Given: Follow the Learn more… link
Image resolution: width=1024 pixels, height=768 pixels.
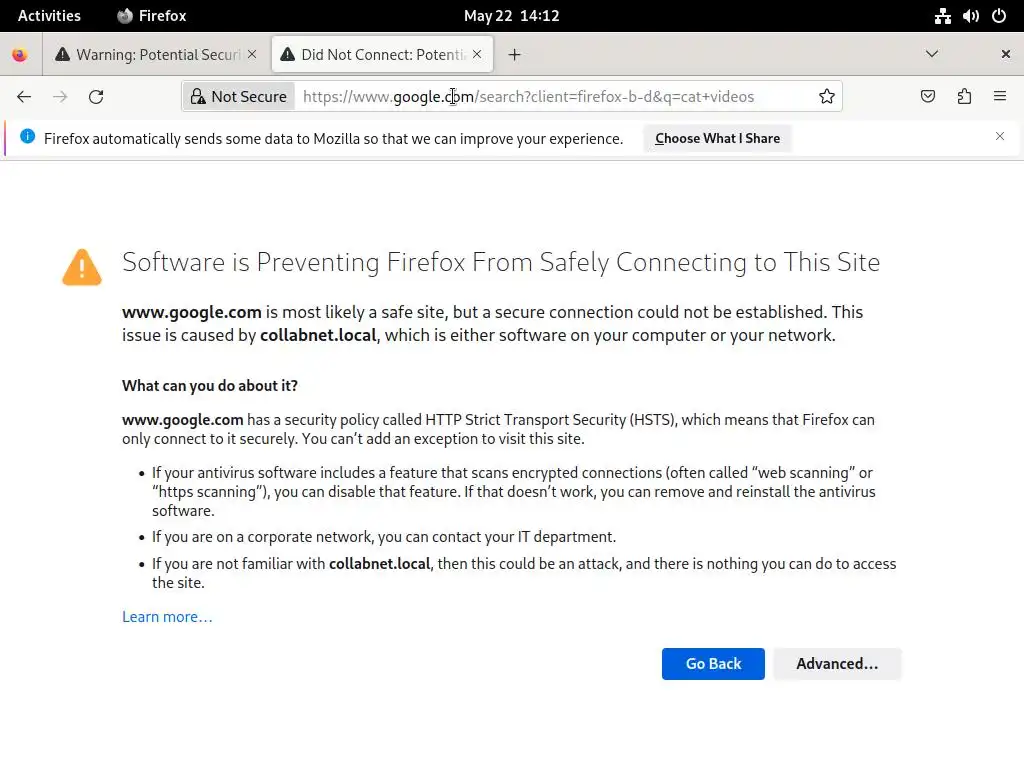Looking at the screenshot, I should click(x=167, y=617).
